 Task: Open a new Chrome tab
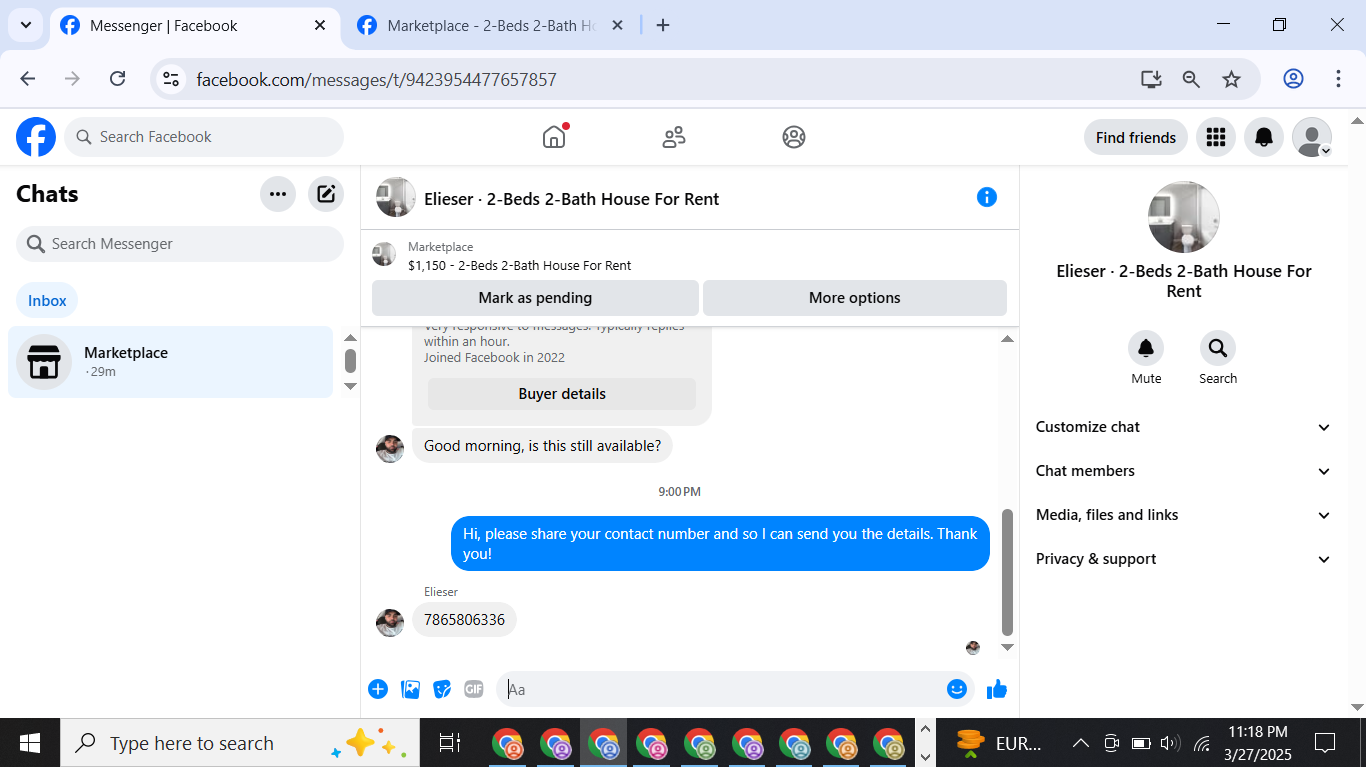pos(663,25)
